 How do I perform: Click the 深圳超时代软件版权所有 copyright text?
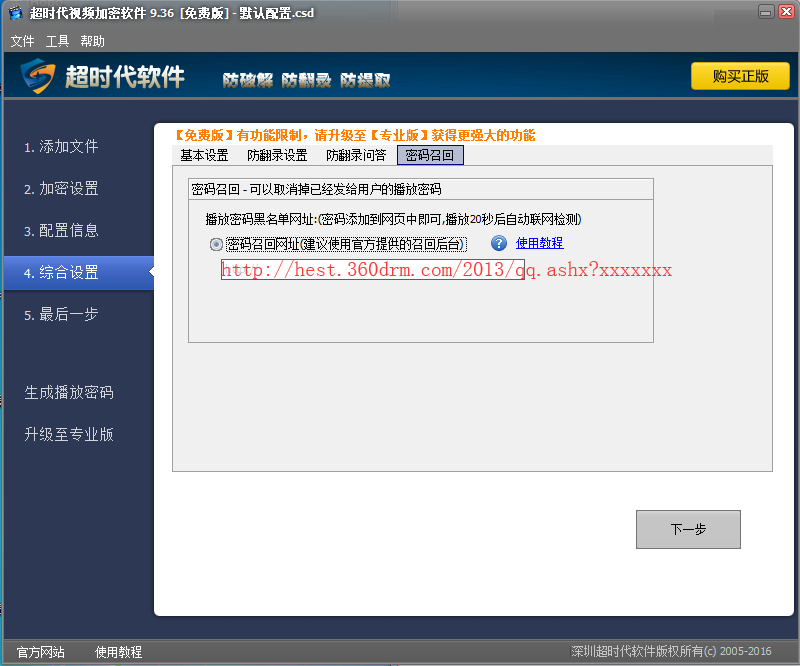671,651
